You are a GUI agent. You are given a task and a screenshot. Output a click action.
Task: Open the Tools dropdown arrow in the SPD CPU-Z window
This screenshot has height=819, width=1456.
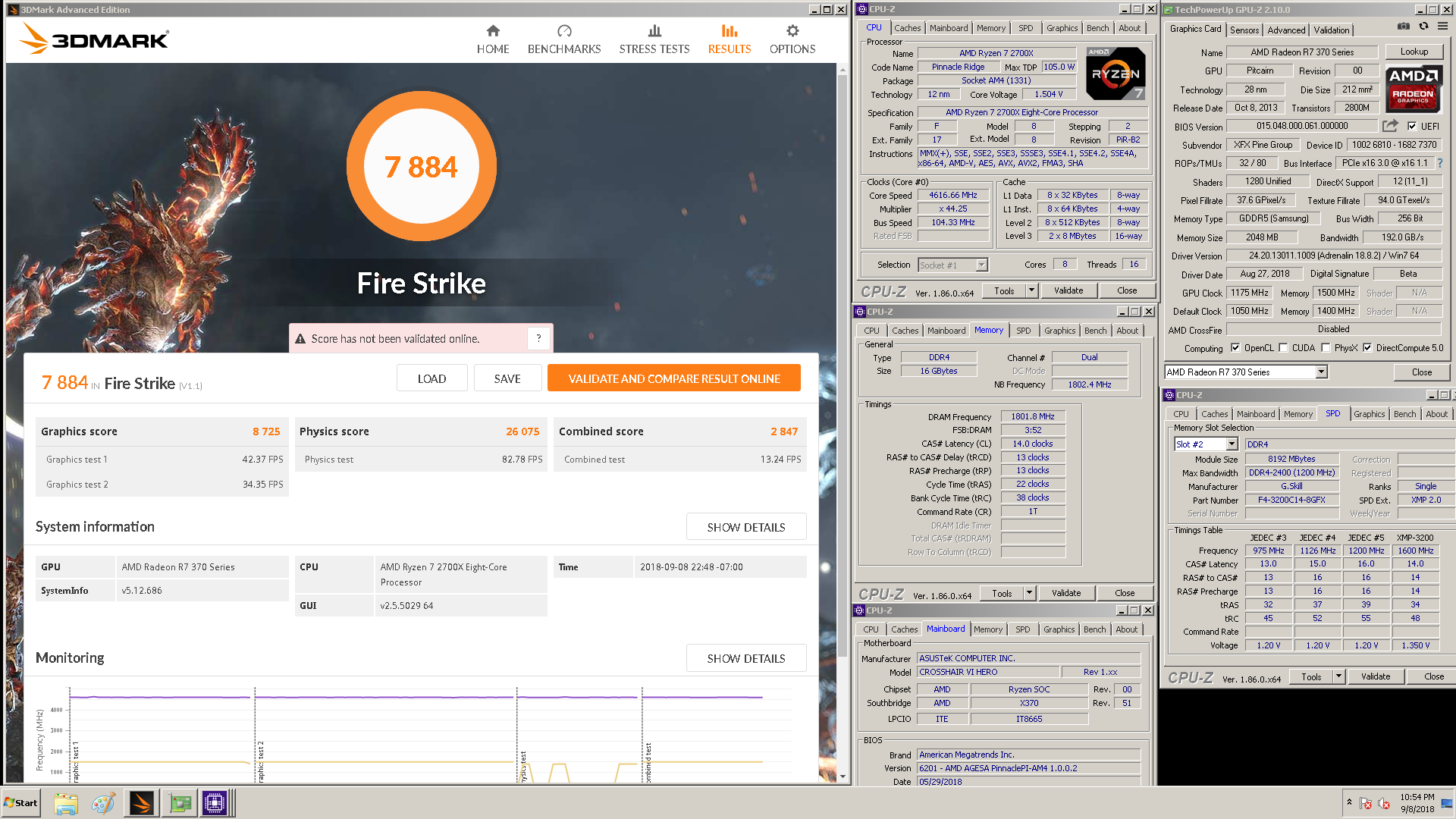(x=1338, y=676)
